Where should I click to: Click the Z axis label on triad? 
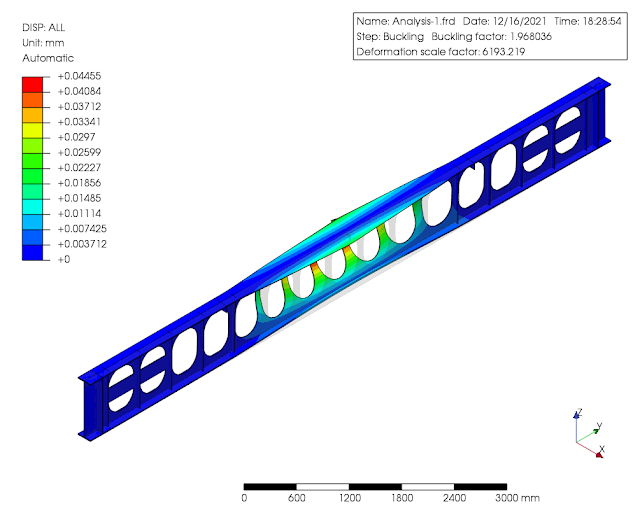(579, 412)
